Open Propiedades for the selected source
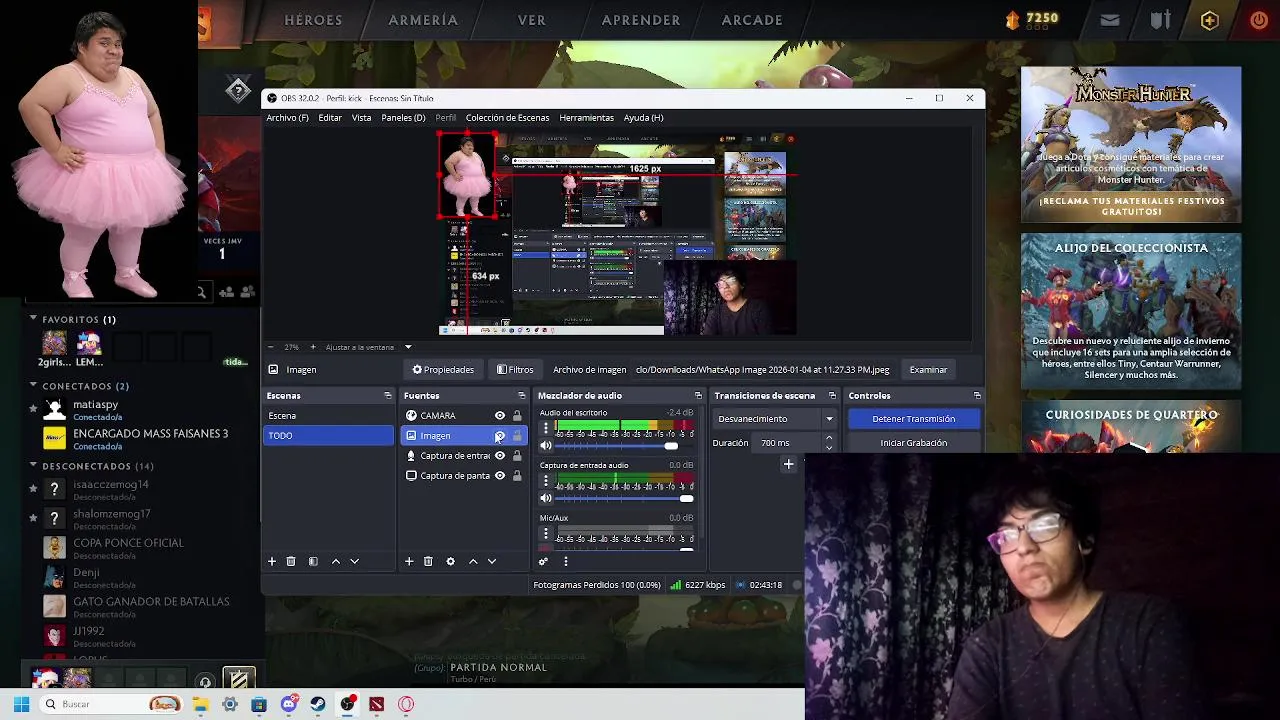The width and height of the screenshot is (1280, 720). pos(443,370)
